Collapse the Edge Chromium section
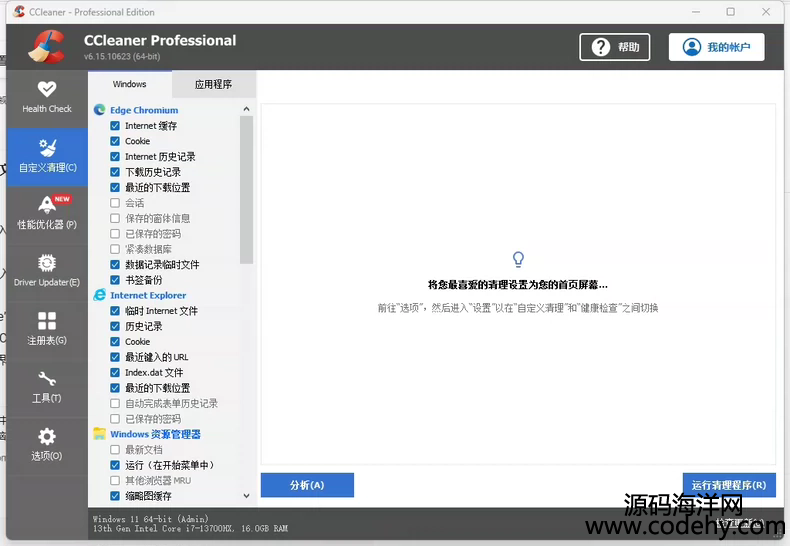Viewport: 790px width, 546px height. click(144, 110)
